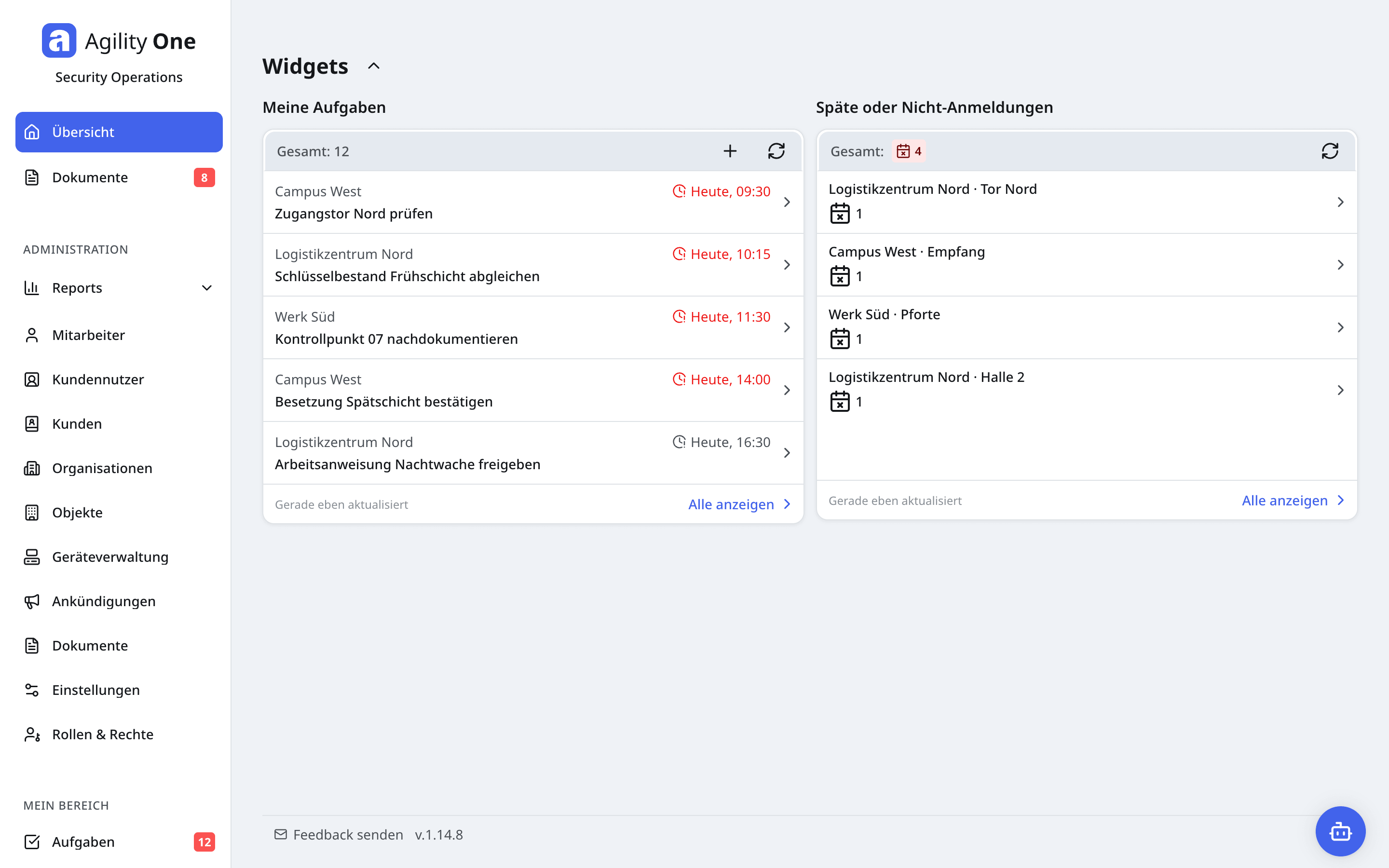Open Geräteverwaltung via its device icon

coord(32,557)
